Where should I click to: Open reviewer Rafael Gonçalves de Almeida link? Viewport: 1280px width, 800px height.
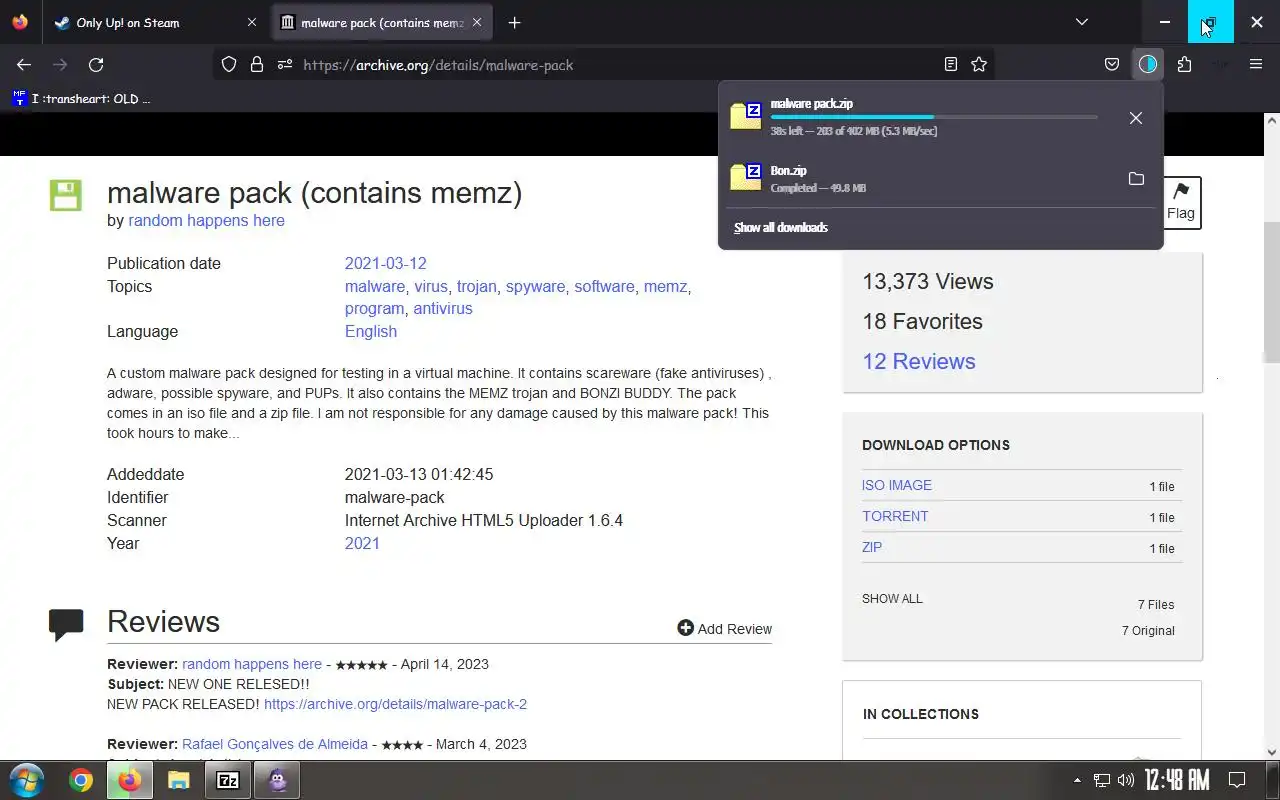point(275,744)
